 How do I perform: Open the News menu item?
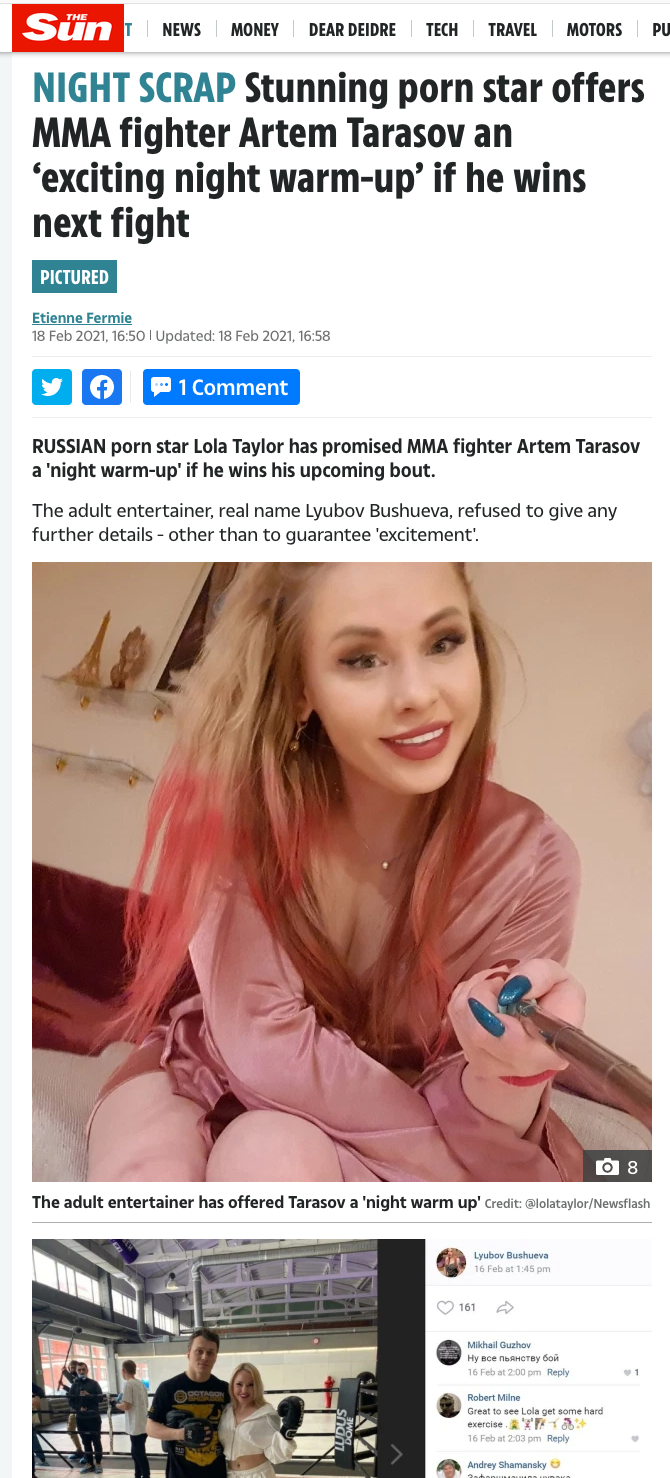[x=181, y=29]
